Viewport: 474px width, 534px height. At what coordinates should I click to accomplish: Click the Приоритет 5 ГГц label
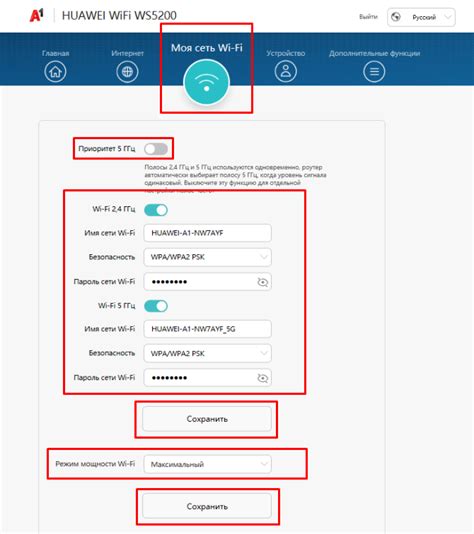pyautogui.click(x=107, y=149)
